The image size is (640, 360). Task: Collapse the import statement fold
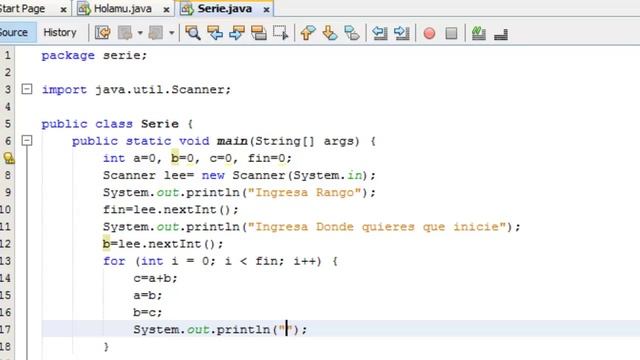point(27,89)
